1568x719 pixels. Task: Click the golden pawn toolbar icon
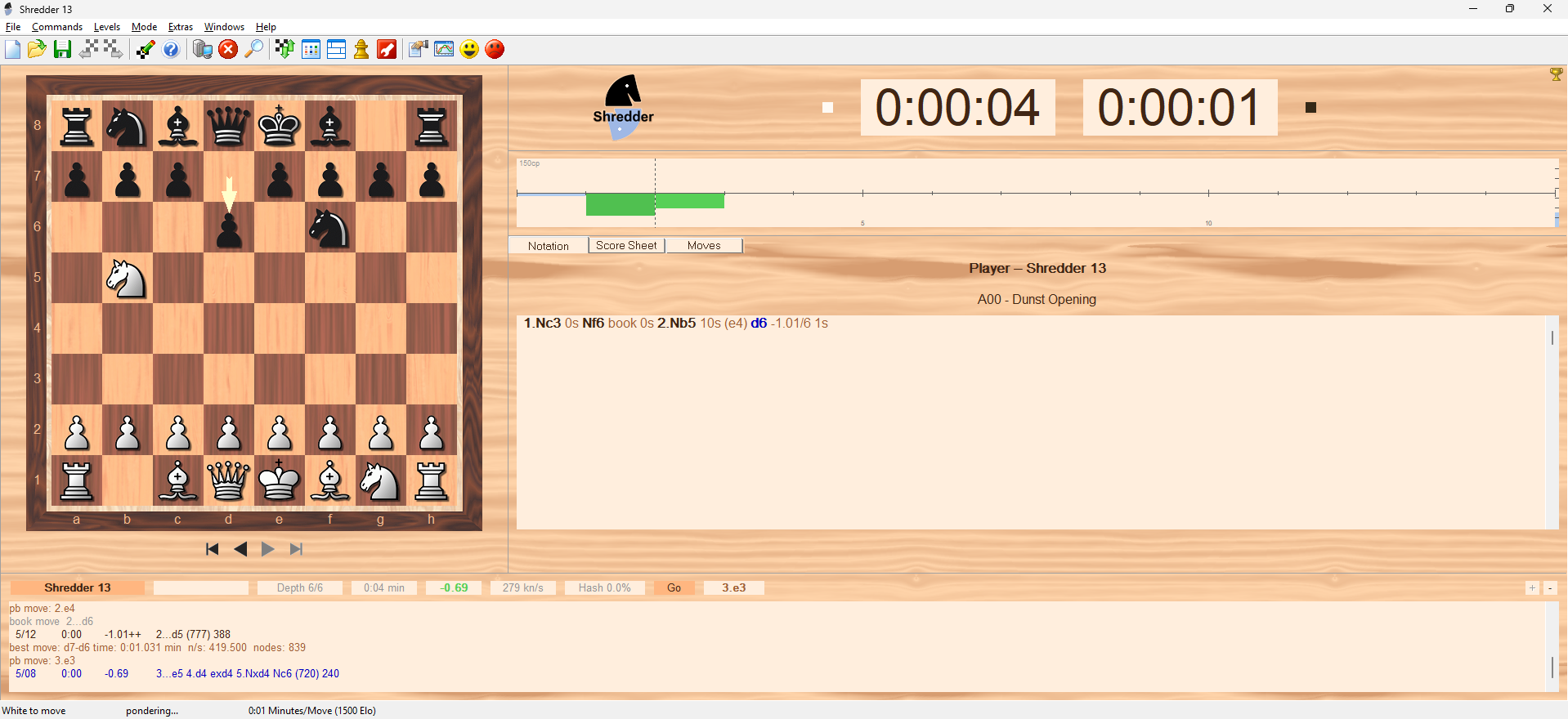click(x=361, y=50)
